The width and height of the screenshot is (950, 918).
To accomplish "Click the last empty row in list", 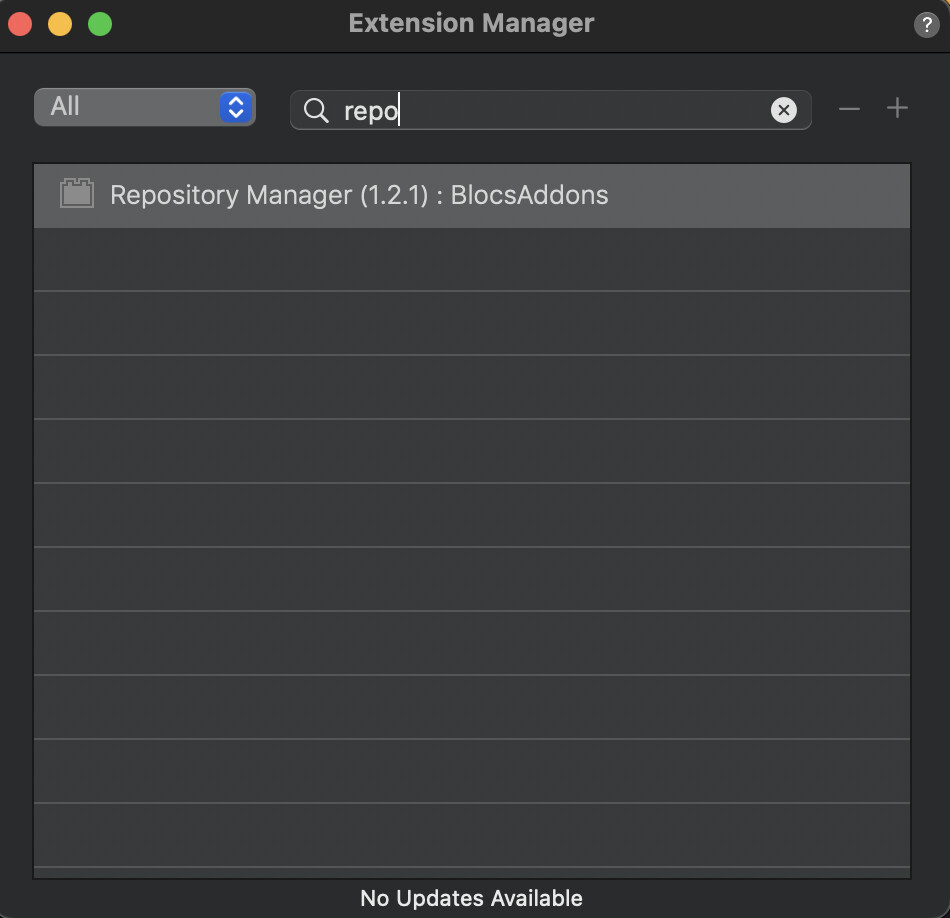I will pyautogui.click(x=471, y=835).
